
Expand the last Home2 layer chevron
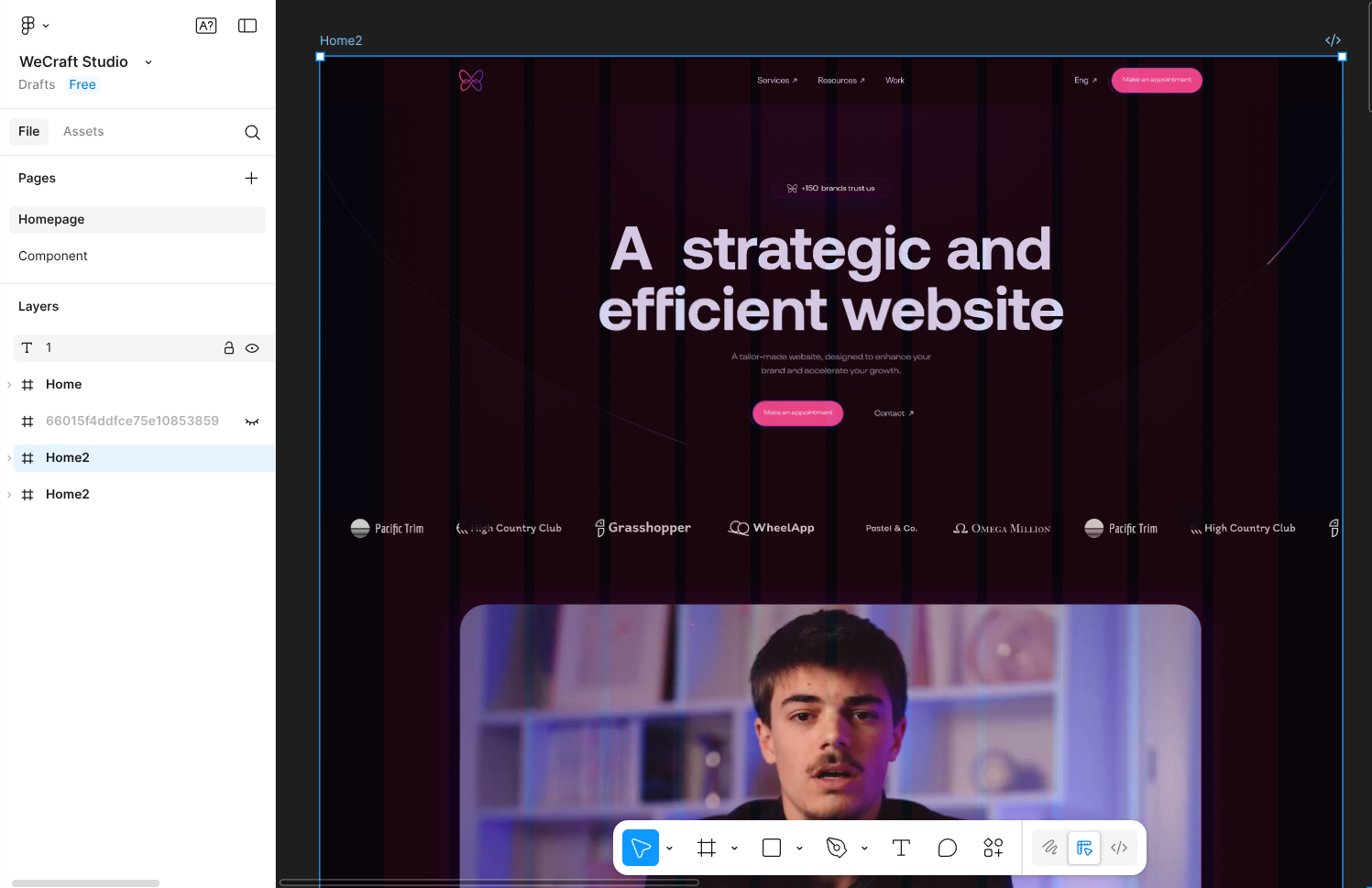[9, 495]
